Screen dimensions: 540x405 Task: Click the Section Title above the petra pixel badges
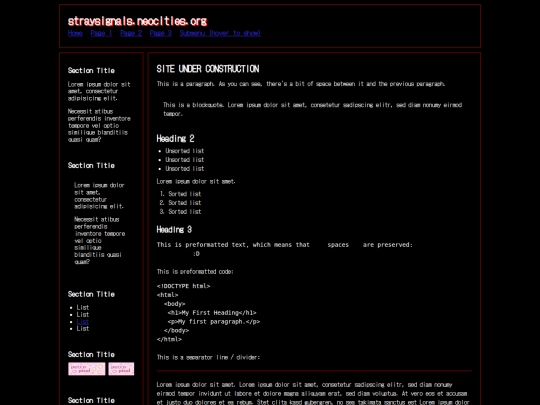tap(91, 354)
